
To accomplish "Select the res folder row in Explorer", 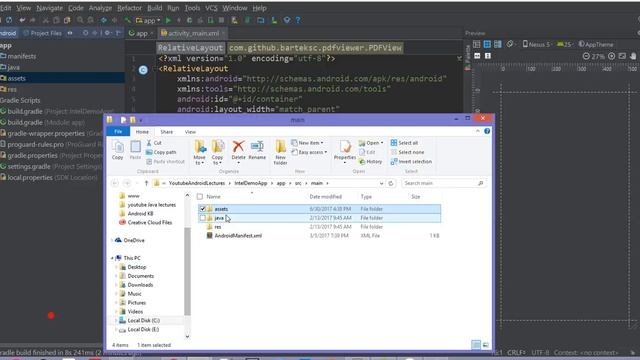I will (x=319, y=227).
